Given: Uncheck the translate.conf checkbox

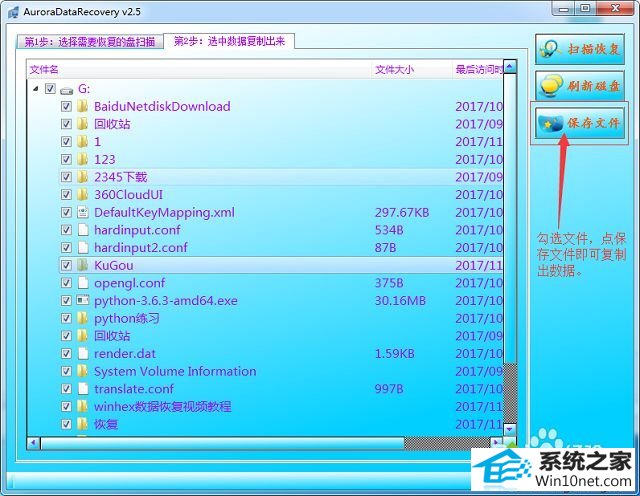Looking at the screenshot, I should pos(66,389).
